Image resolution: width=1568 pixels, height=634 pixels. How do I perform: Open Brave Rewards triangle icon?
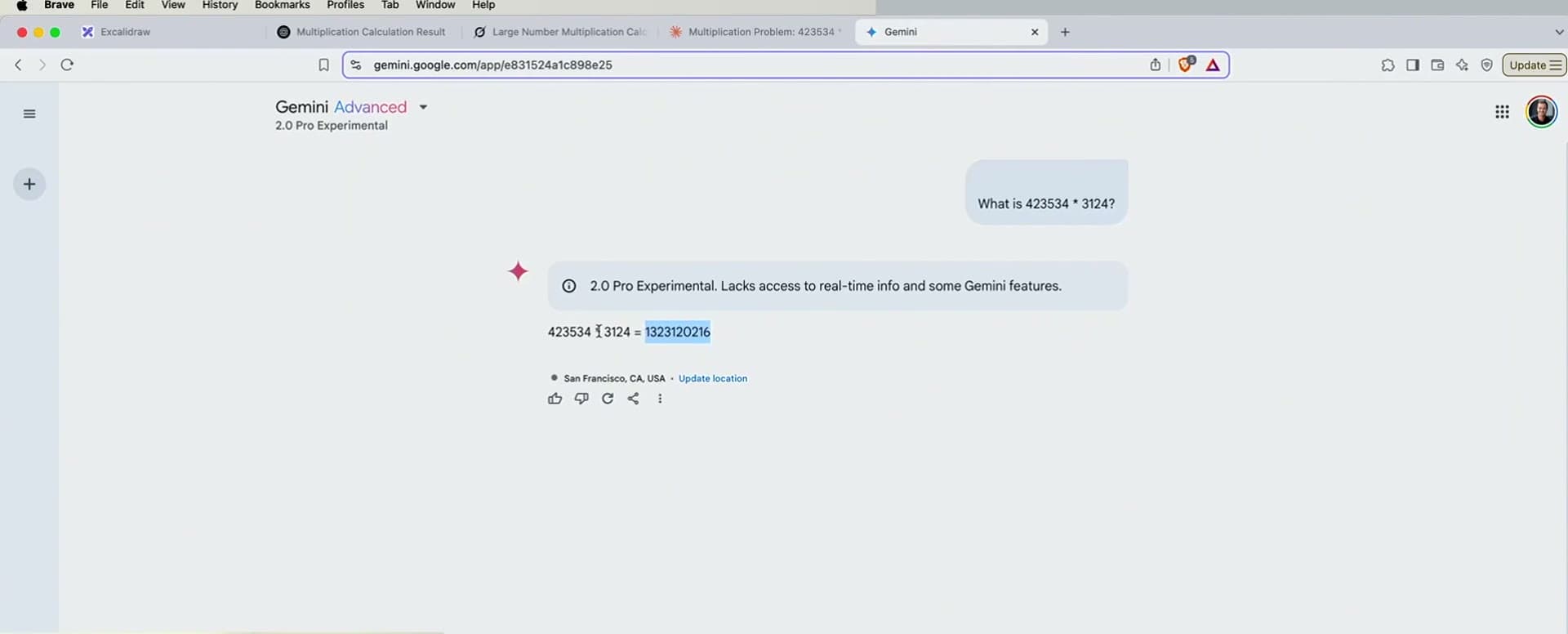(x=1213, y=65)
